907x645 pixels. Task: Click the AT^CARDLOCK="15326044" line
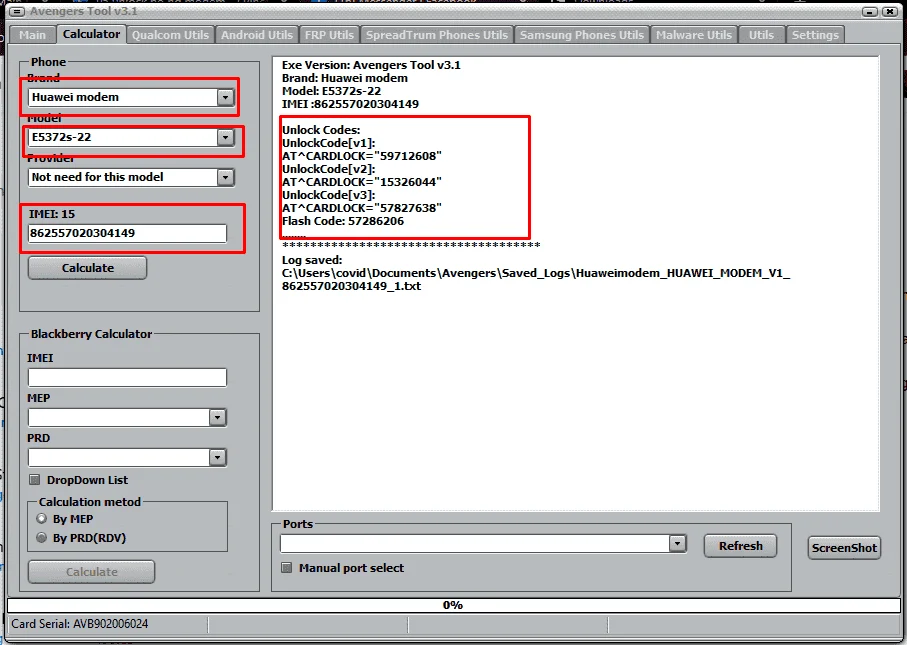[362, 182]
